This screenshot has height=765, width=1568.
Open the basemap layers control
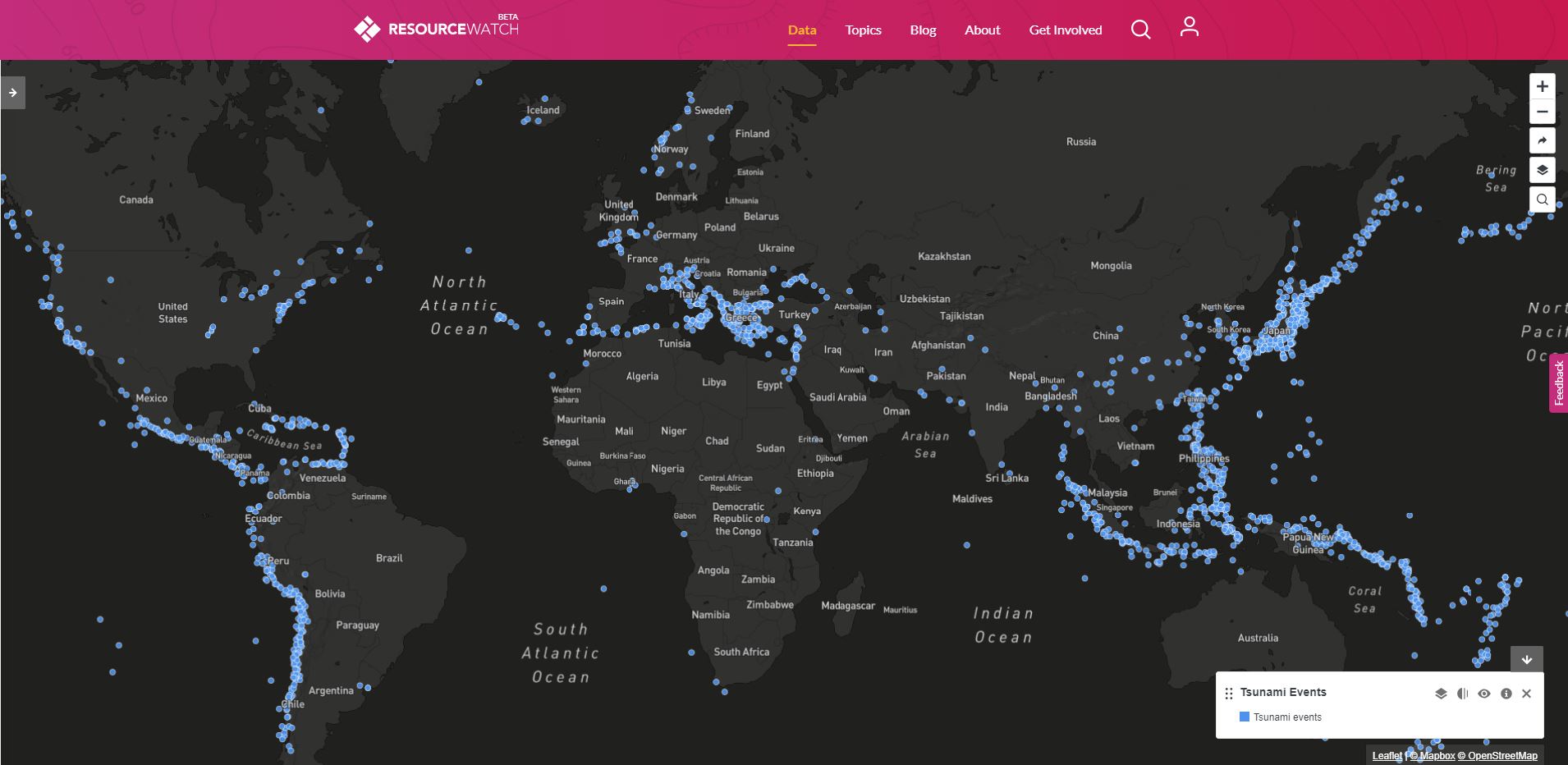[1542, 170]
